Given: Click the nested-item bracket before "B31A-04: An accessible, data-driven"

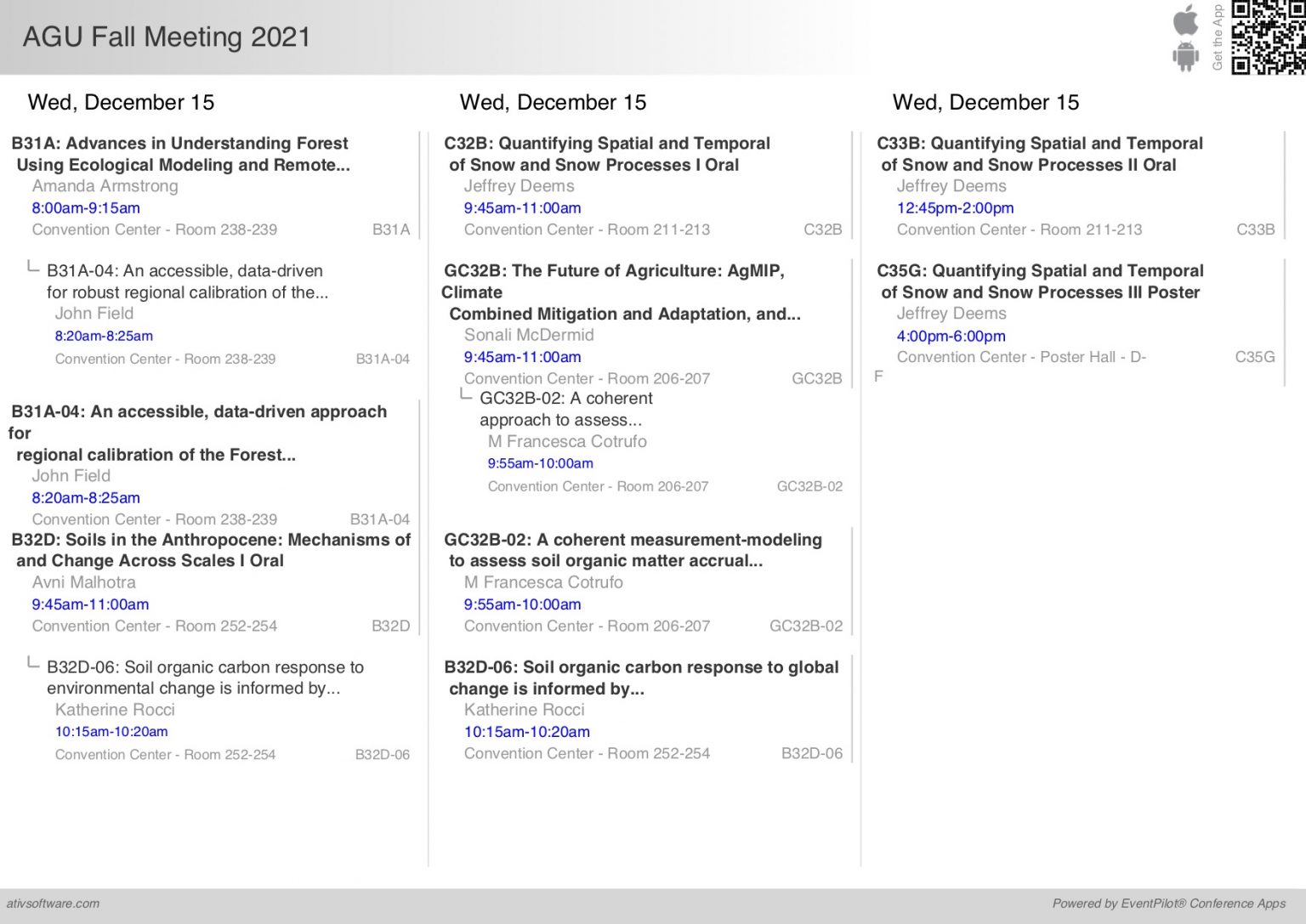Looking at the screenshot, I should [x=33, y=267].
